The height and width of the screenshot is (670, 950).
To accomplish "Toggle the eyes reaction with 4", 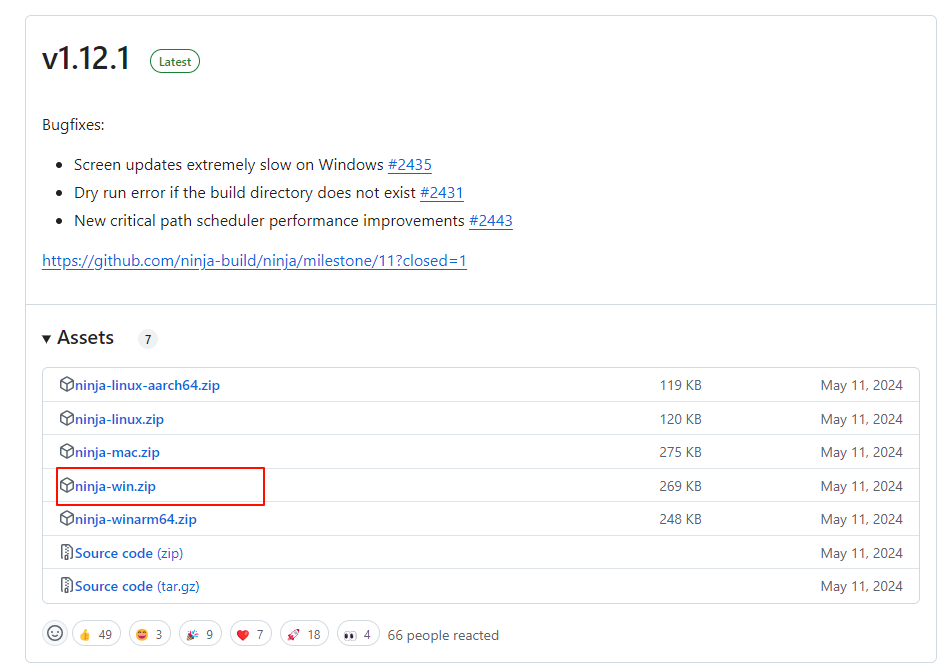I will point(358,634).
